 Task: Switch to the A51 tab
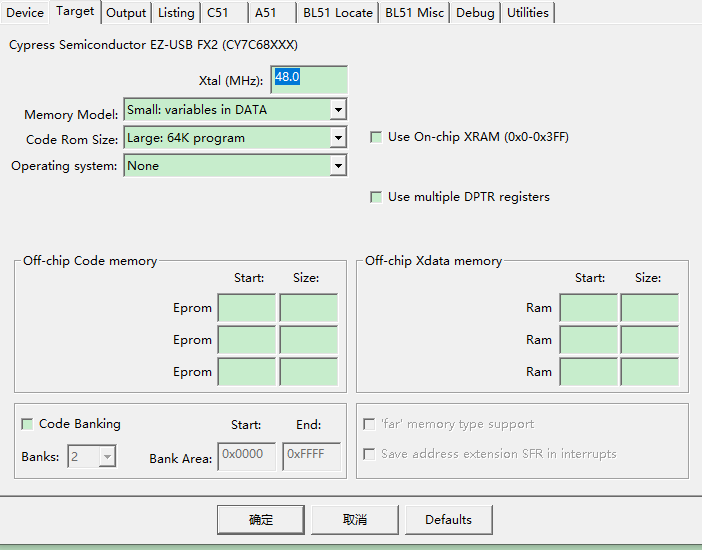tap(273, 13)
